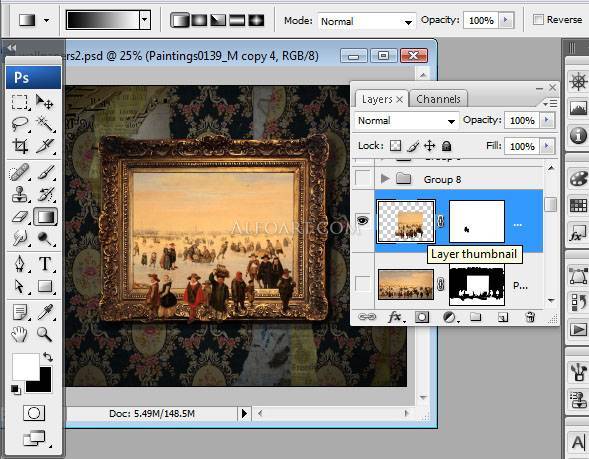
Task: Open Layers panel Opacity slider arrow
Action: pyautogui.click(x=547, y=120)
